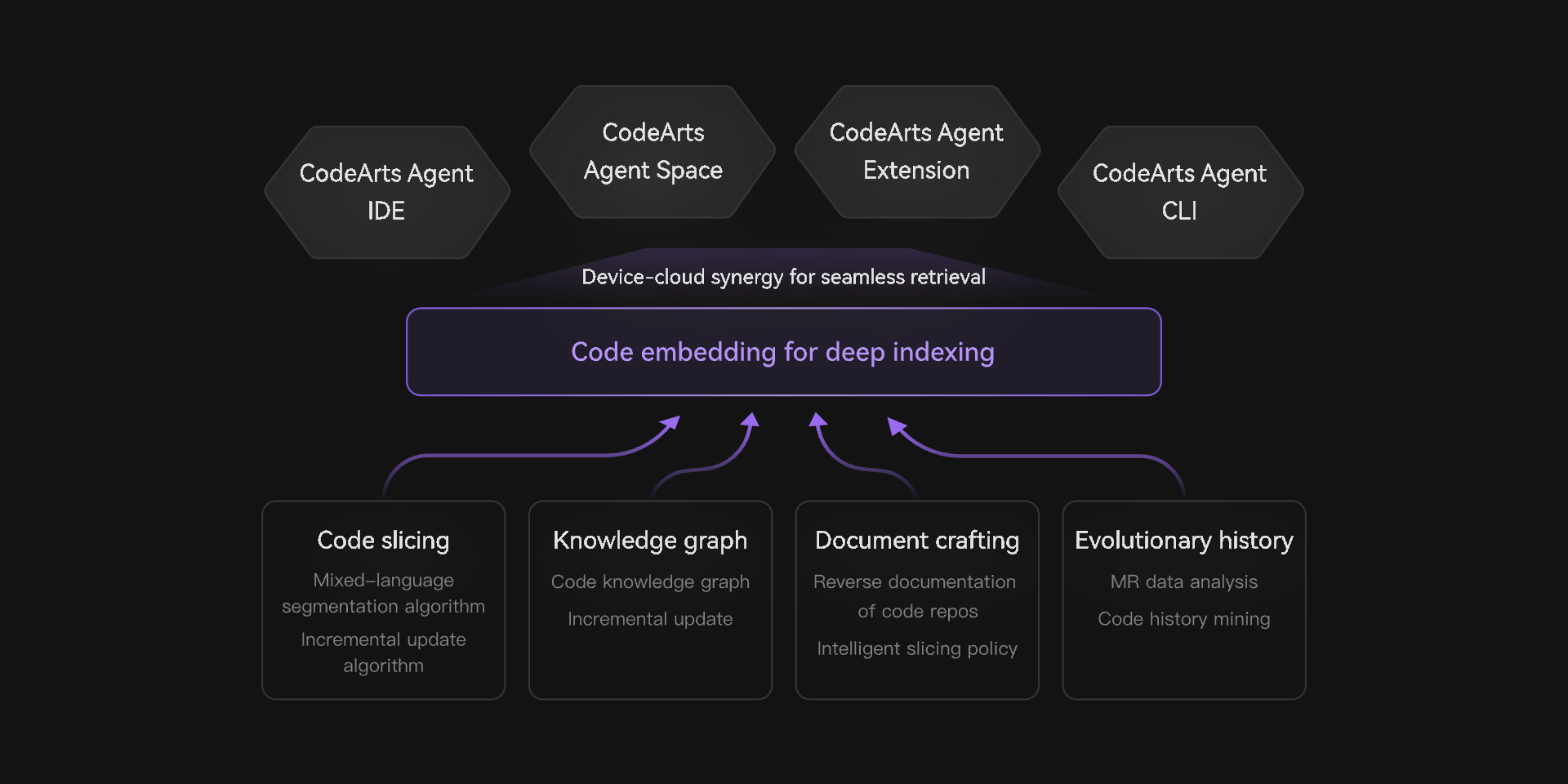Image resolution: width=1568 pixels, height=784 pixels.
Task: Choose the CodeArts Agent Extension hexagon
Action: [917, 151]
